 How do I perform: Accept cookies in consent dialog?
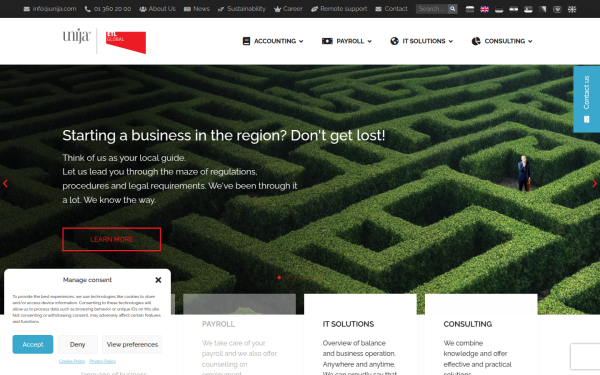33,344
